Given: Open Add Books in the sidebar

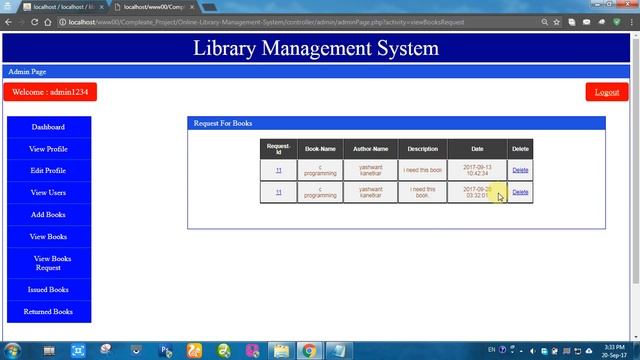Looking at the screenshot, I should [x=49, y=215].
